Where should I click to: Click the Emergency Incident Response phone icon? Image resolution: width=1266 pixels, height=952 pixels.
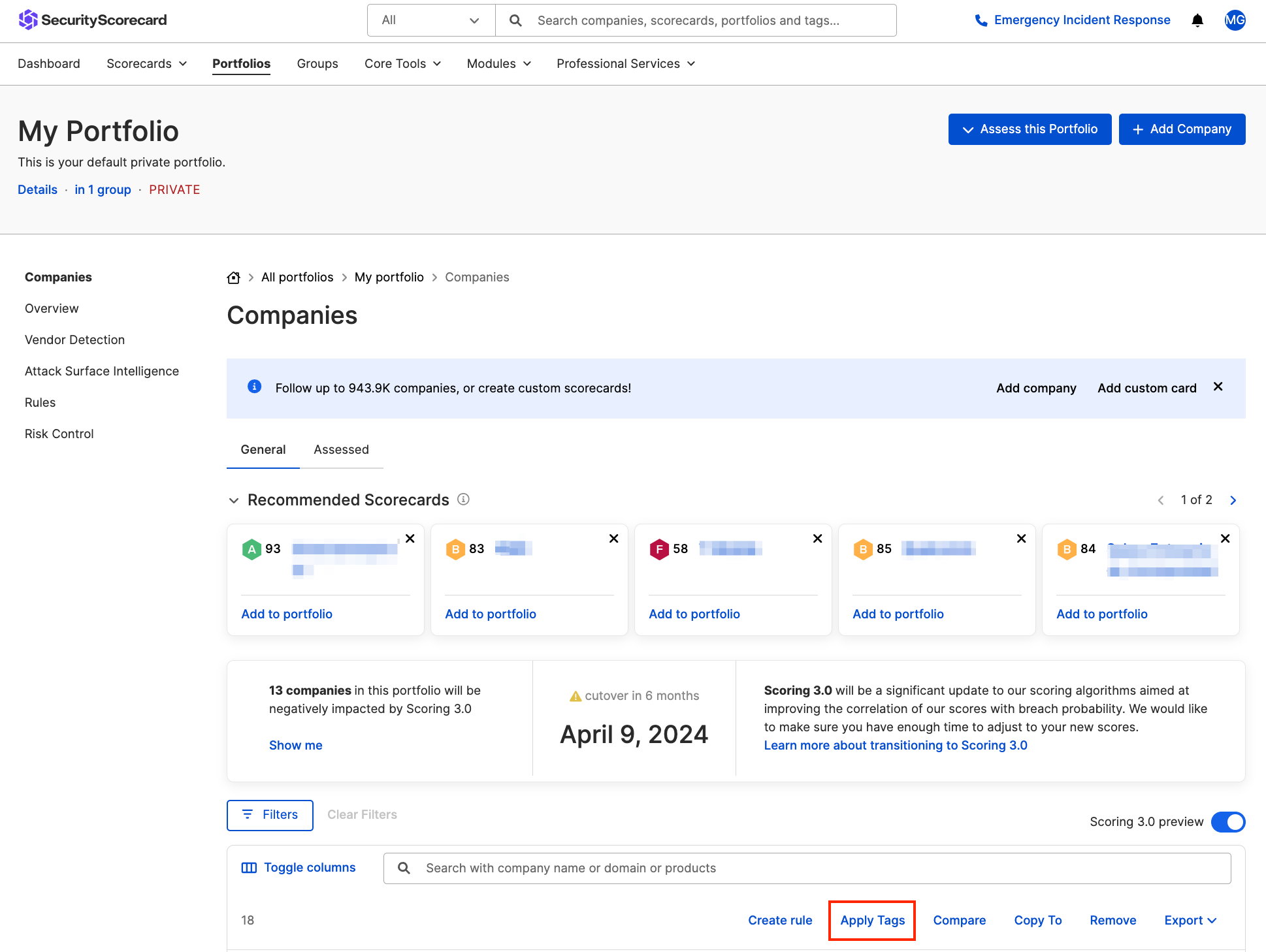click(x=981, y=20)
